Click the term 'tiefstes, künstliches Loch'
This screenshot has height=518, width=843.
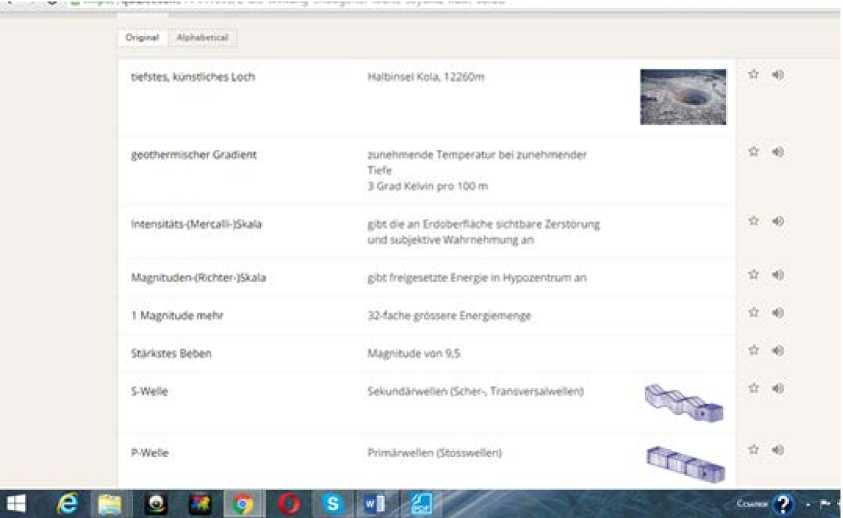pos(193,77)
